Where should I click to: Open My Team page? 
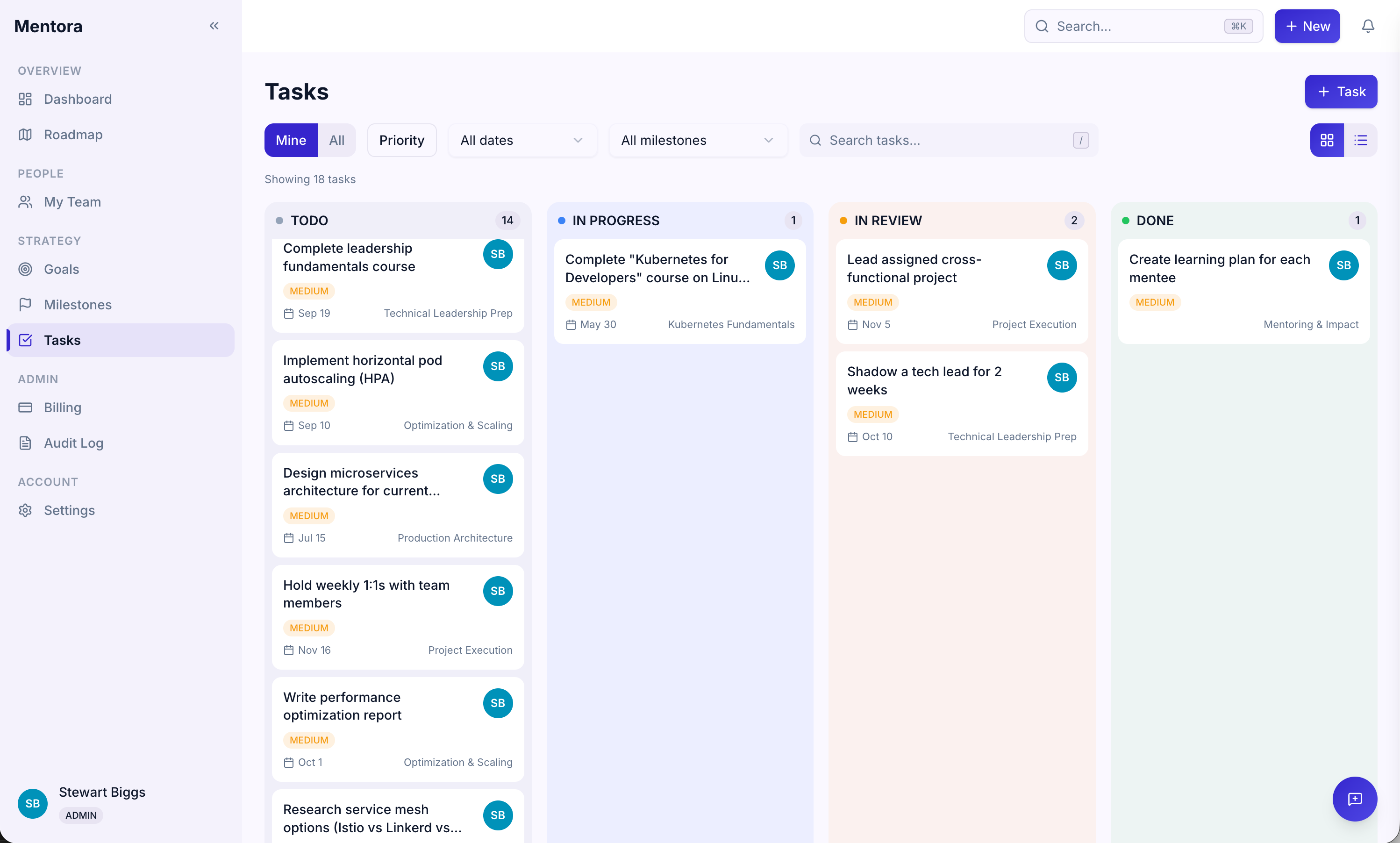pos(121,202)
